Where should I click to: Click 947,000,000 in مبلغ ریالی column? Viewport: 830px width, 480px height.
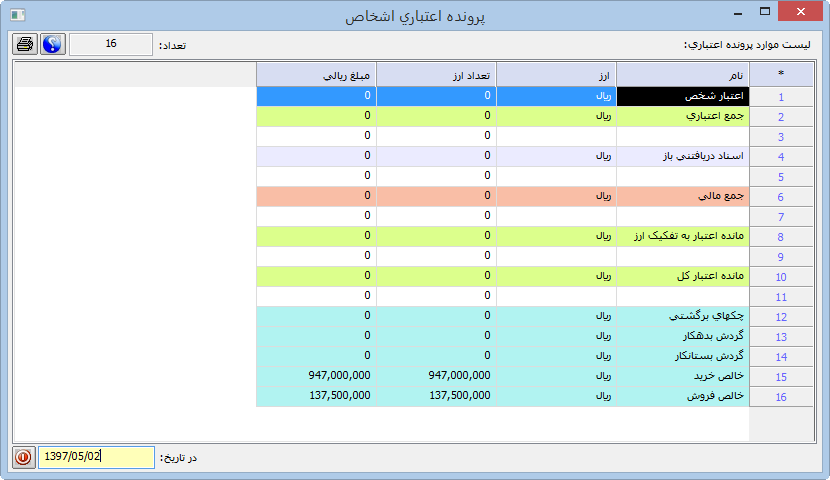317,376
